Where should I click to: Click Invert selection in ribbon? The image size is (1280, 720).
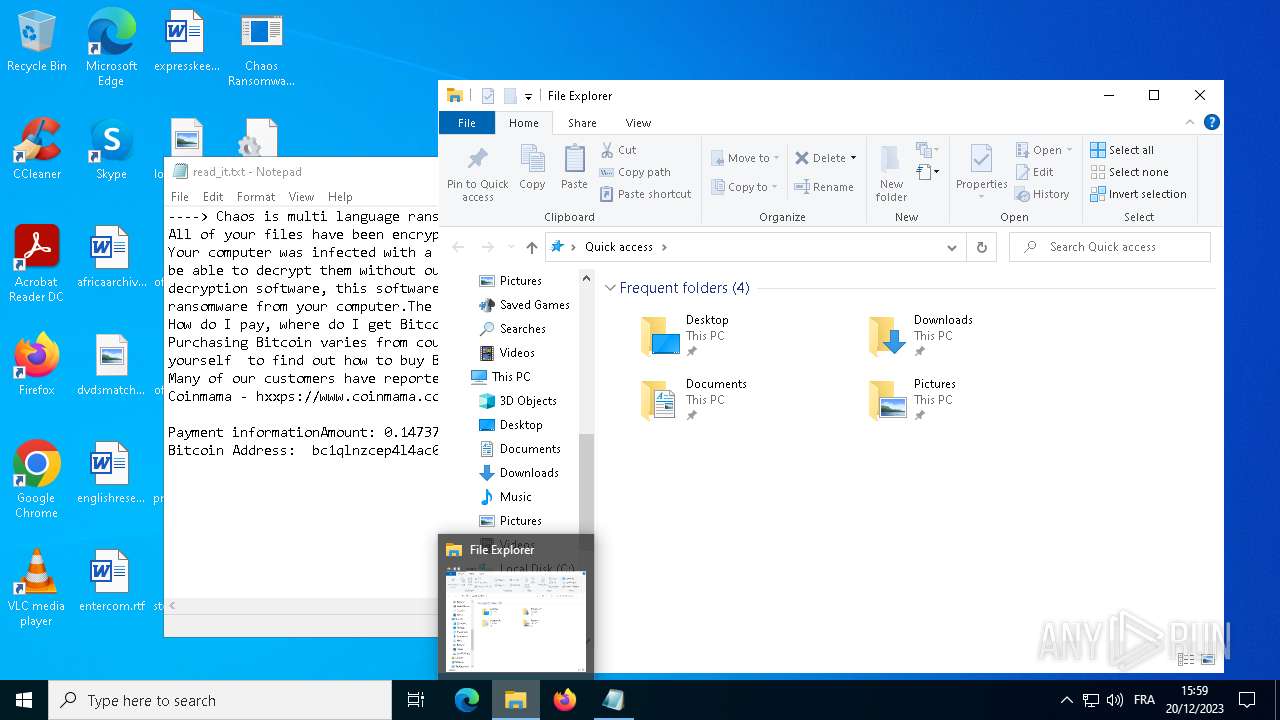[x=1138, y=194]
